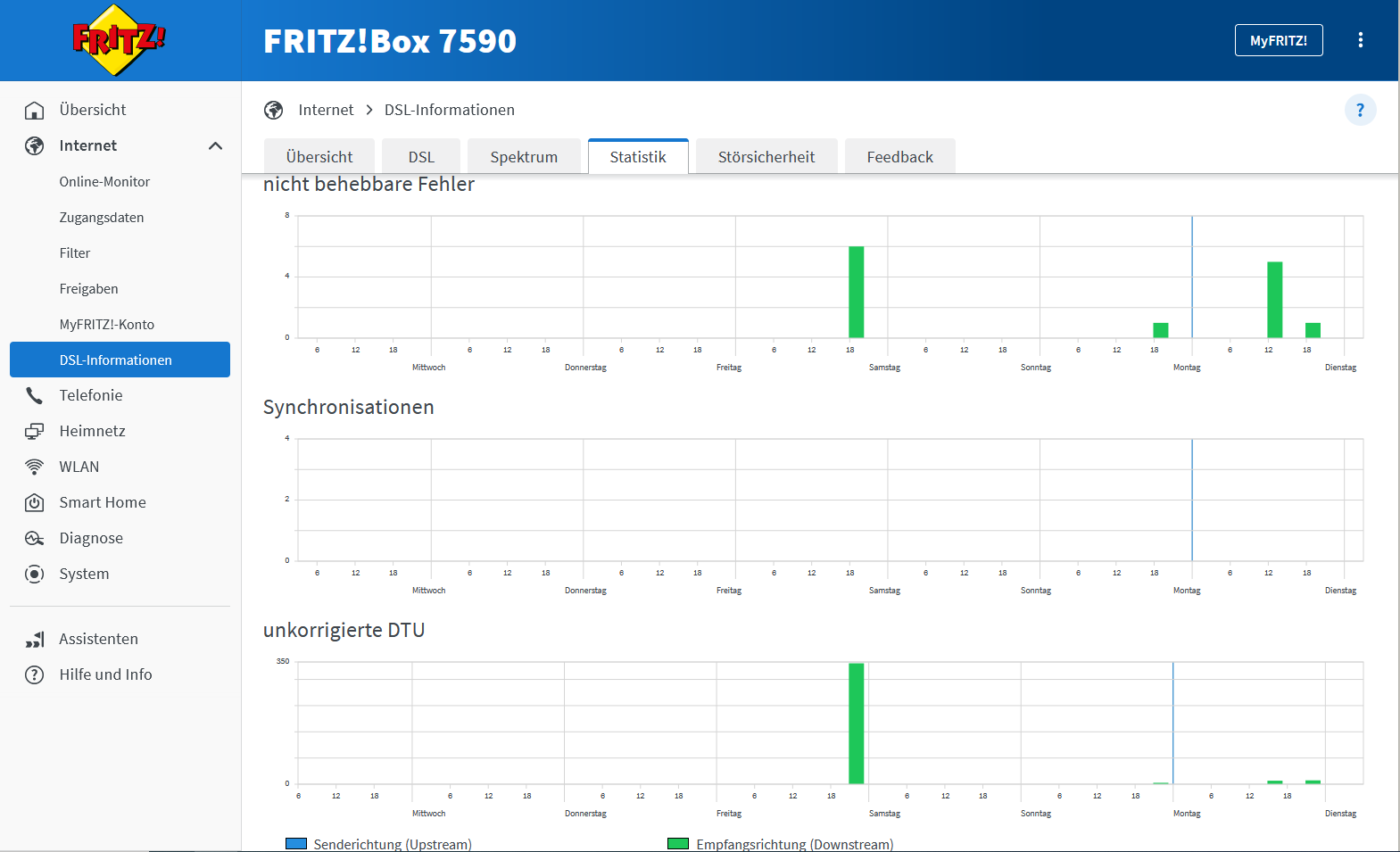This screenshot has height=852, width=1400.
Task: Click the Telefonie phone icon
Action: 34,395
